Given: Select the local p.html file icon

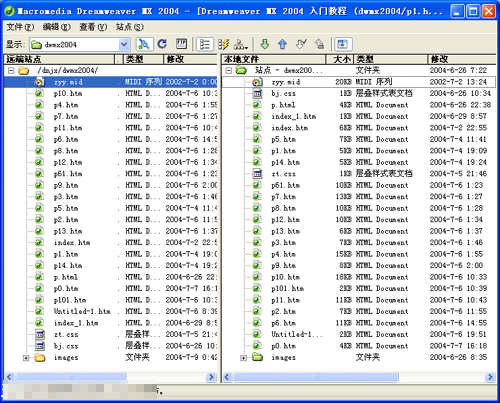Looking at the screenshot, I should pos(256,105).
